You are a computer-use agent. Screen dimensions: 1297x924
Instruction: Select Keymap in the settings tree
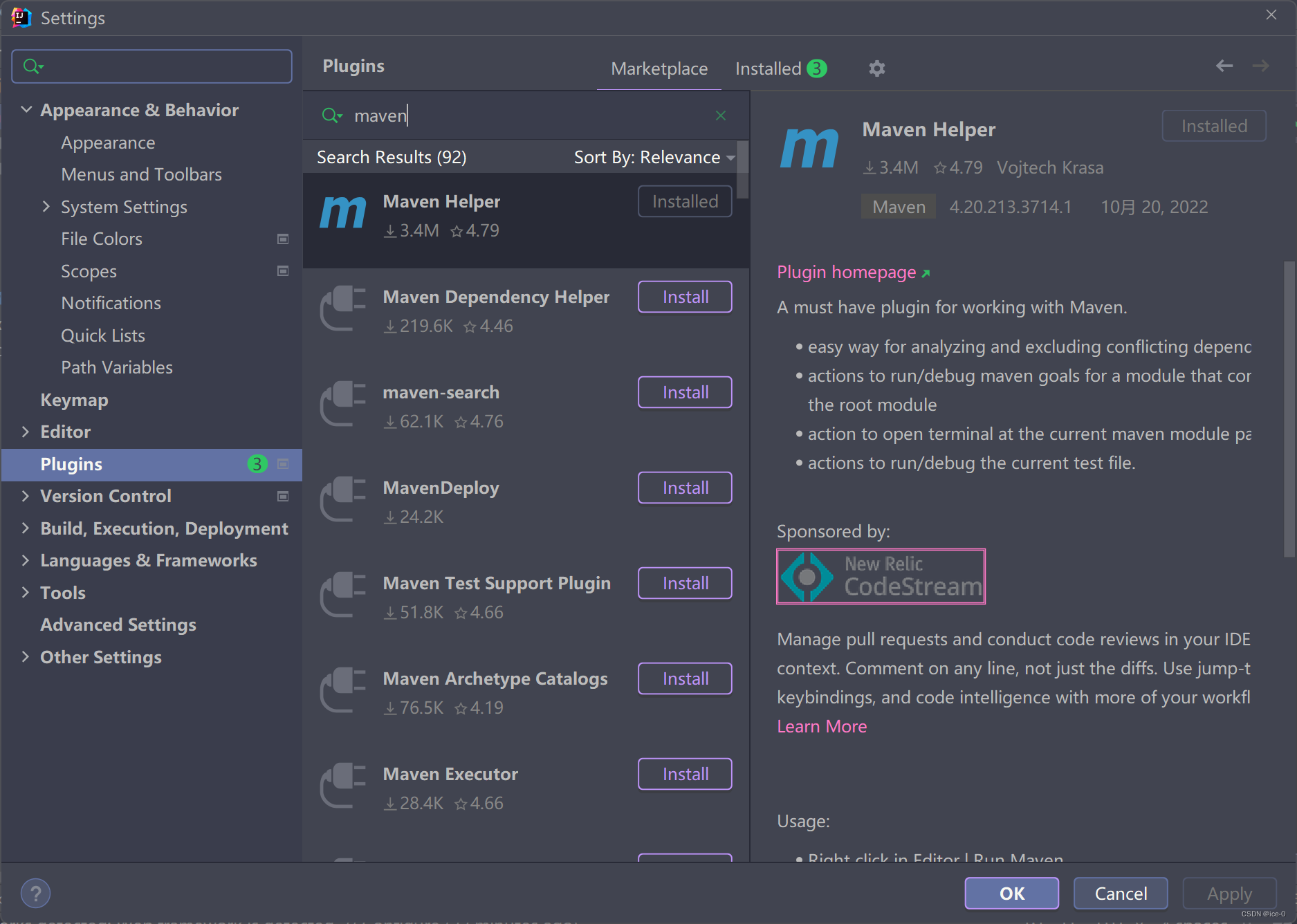pos(74,400)
